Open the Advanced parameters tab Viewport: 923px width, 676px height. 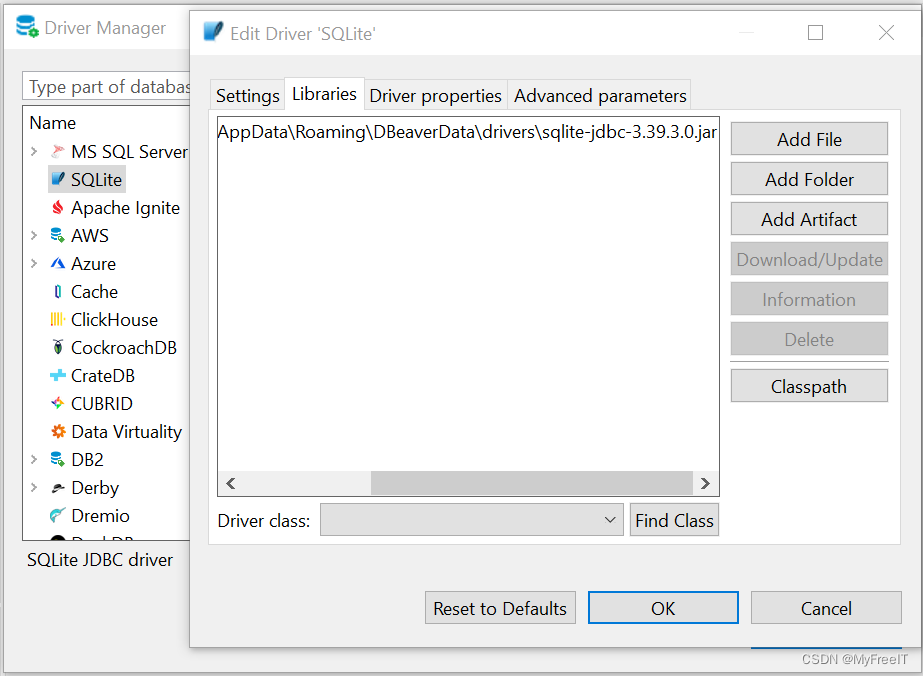click(600, 95)
